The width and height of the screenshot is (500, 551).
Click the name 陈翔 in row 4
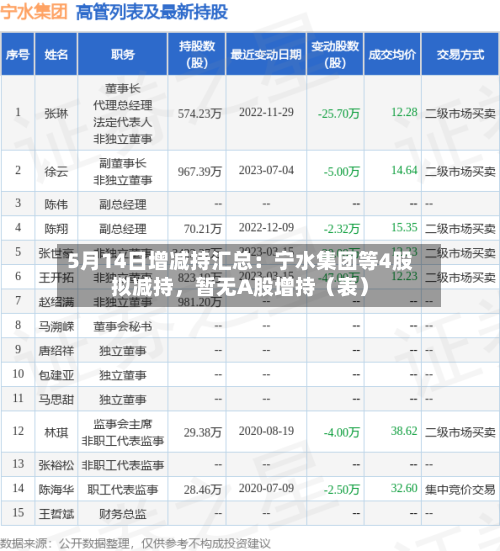(56, 229)
